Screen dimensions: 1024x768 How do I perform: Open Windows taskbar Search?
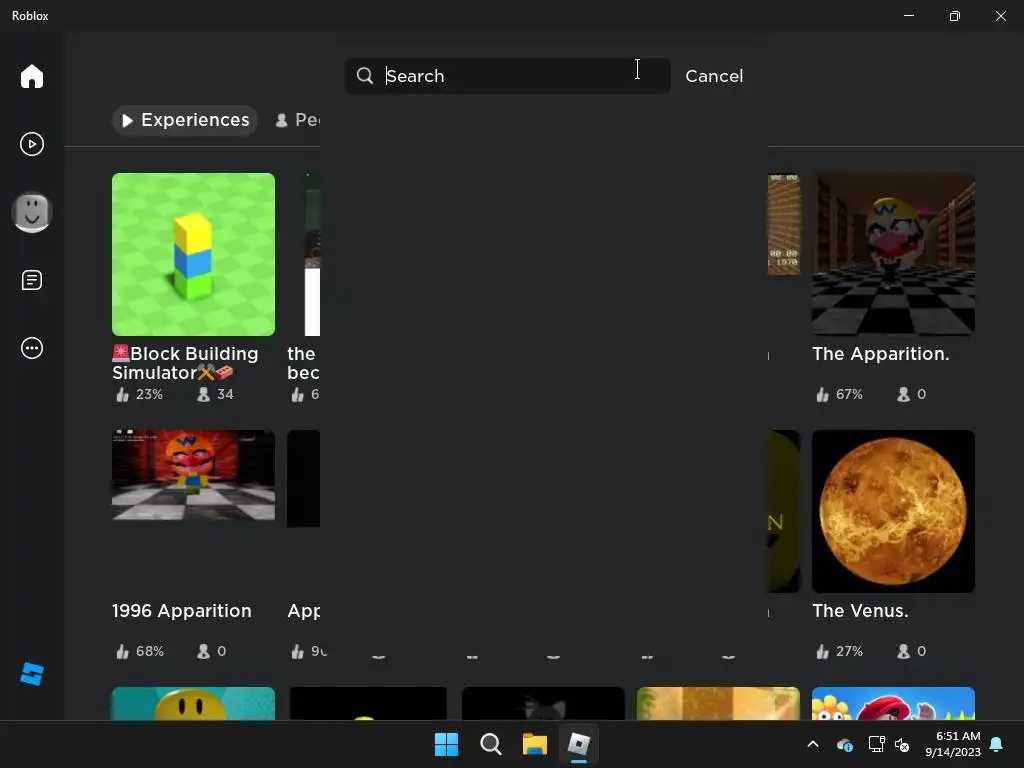490,744
